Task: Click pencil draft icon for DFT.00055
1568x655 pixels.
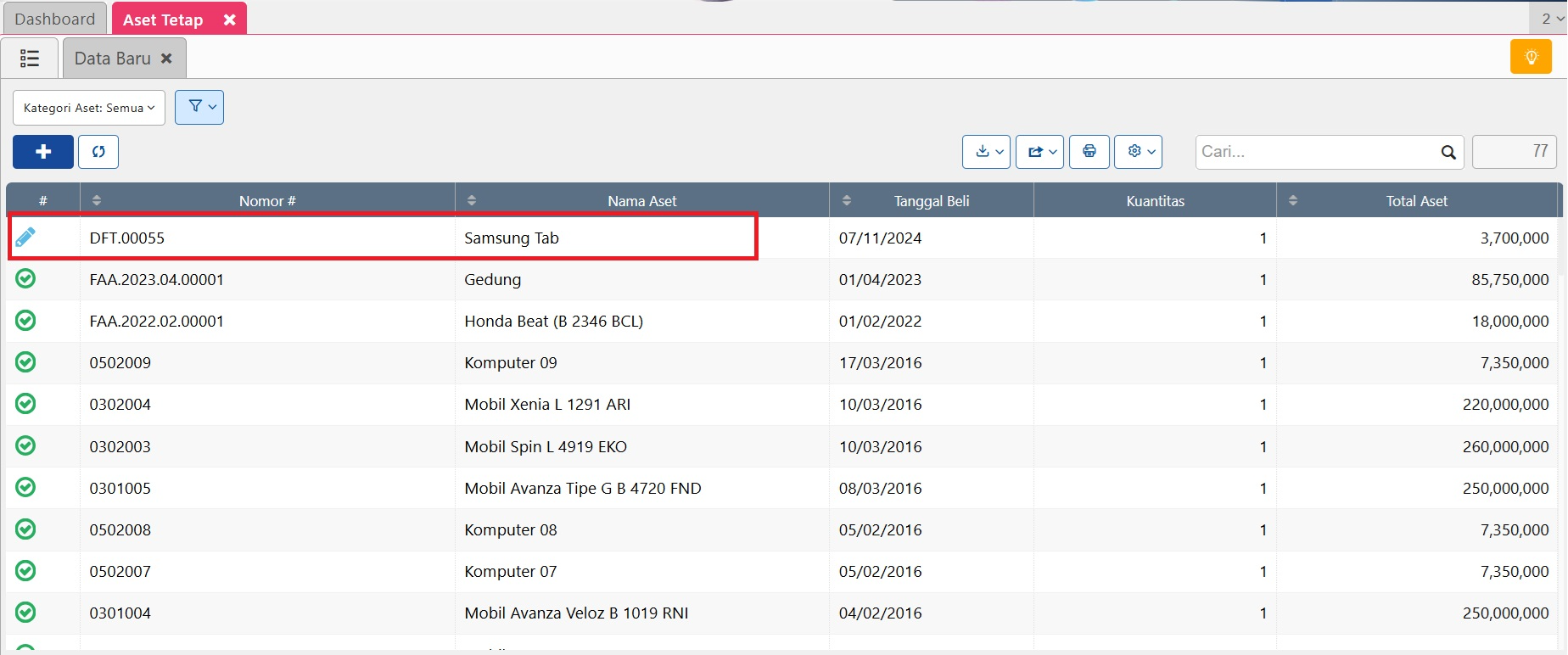Action: pos(25,238)
